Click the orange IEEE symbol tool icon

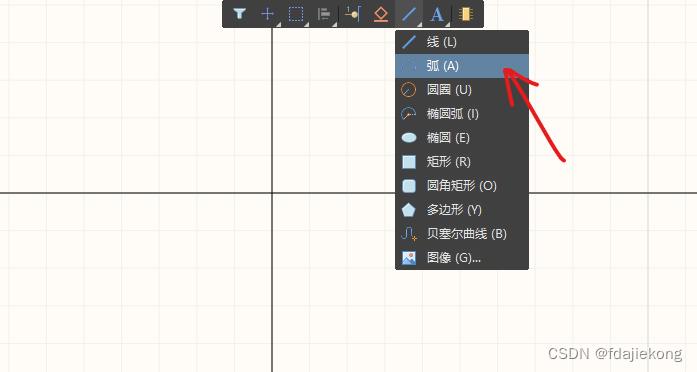(381, 14)
